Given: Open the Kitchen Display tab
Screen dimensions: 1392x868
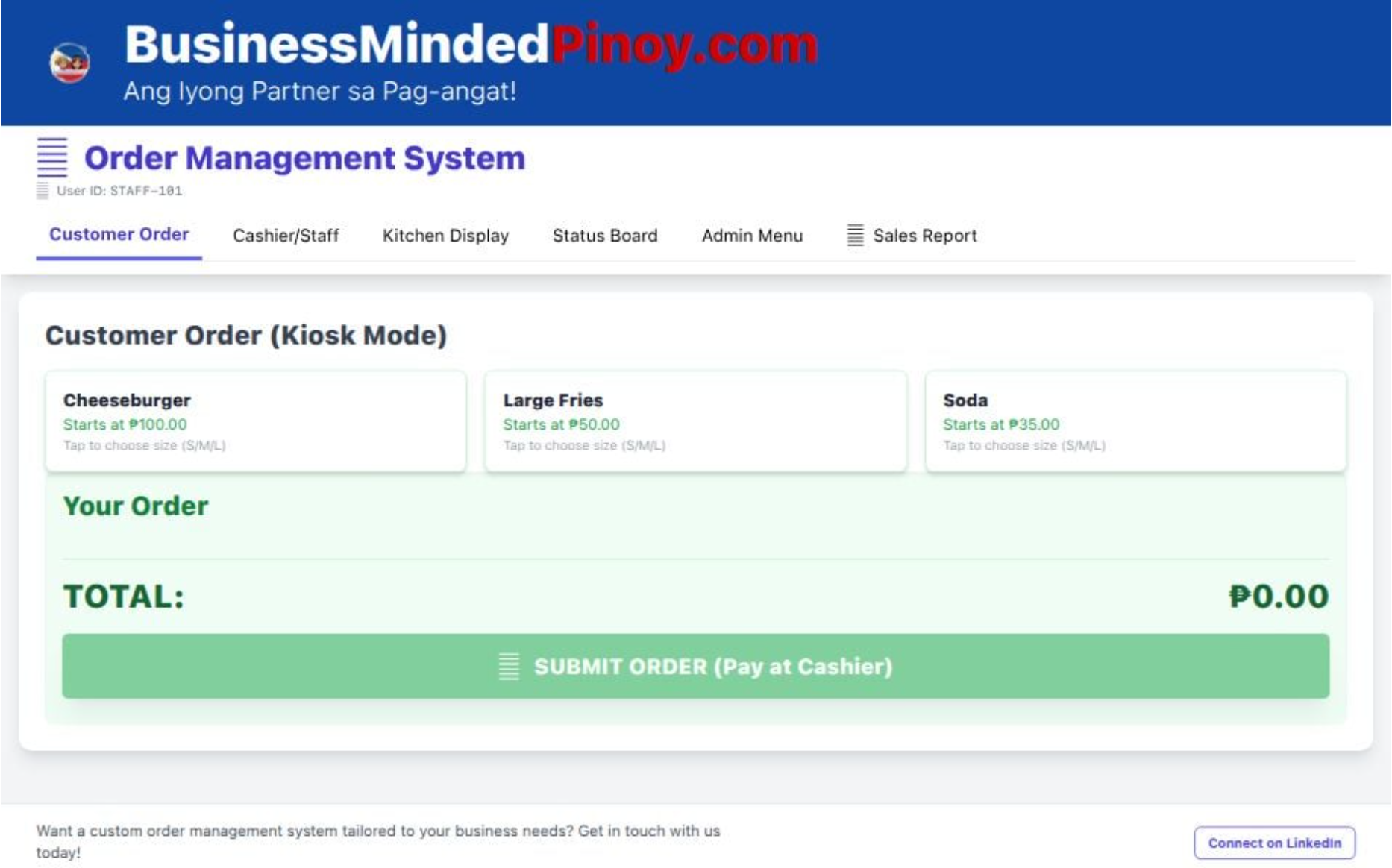Looking at the screenshot, I should tap(445, 236).
